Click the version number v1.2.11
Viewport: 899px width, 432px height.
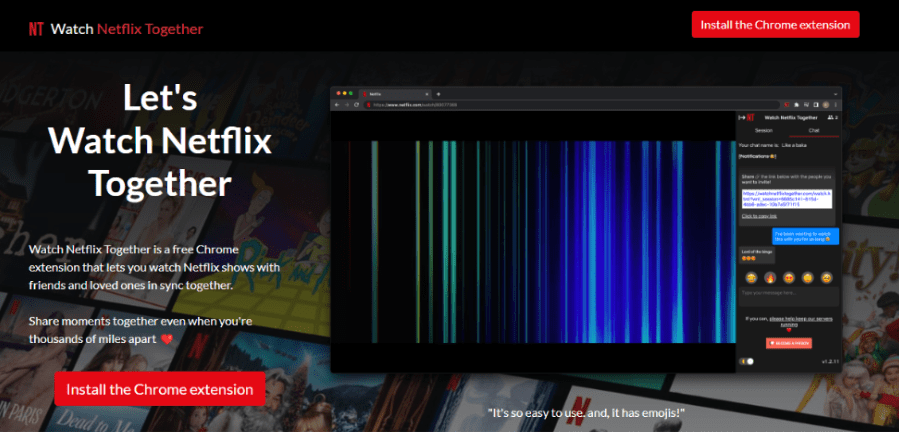pyautogui.click(x=830, y=361)
